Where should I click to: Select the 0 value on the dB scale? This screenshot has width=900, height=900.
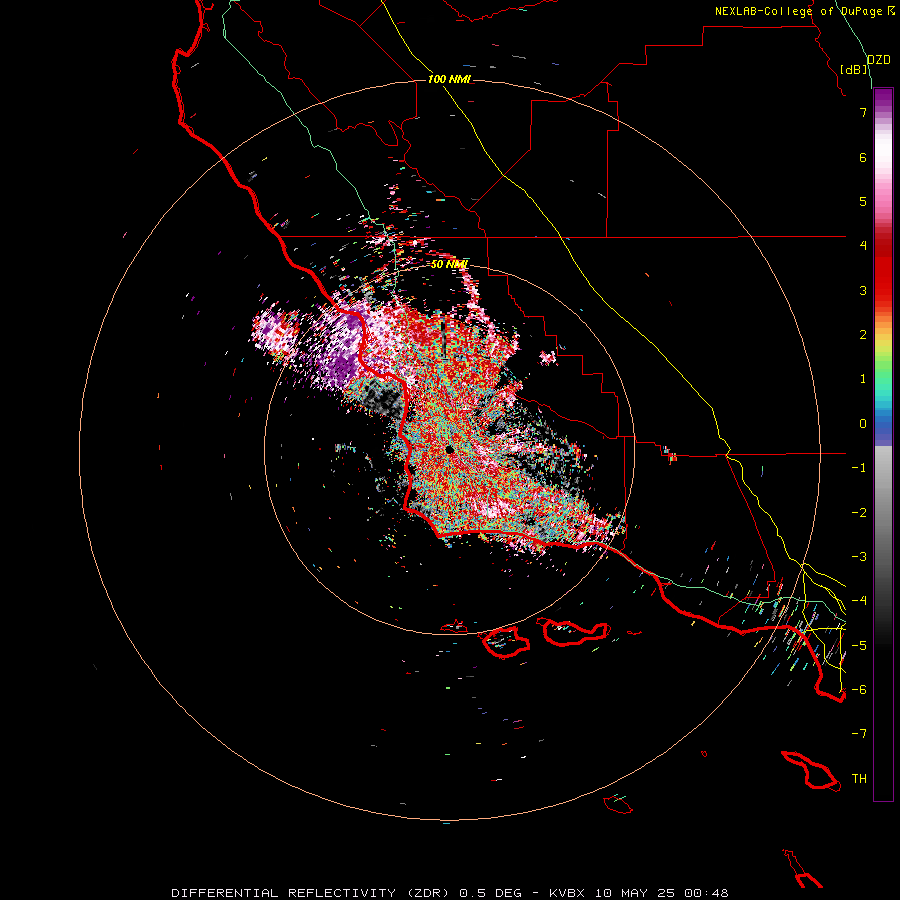[x=863, y=424]
